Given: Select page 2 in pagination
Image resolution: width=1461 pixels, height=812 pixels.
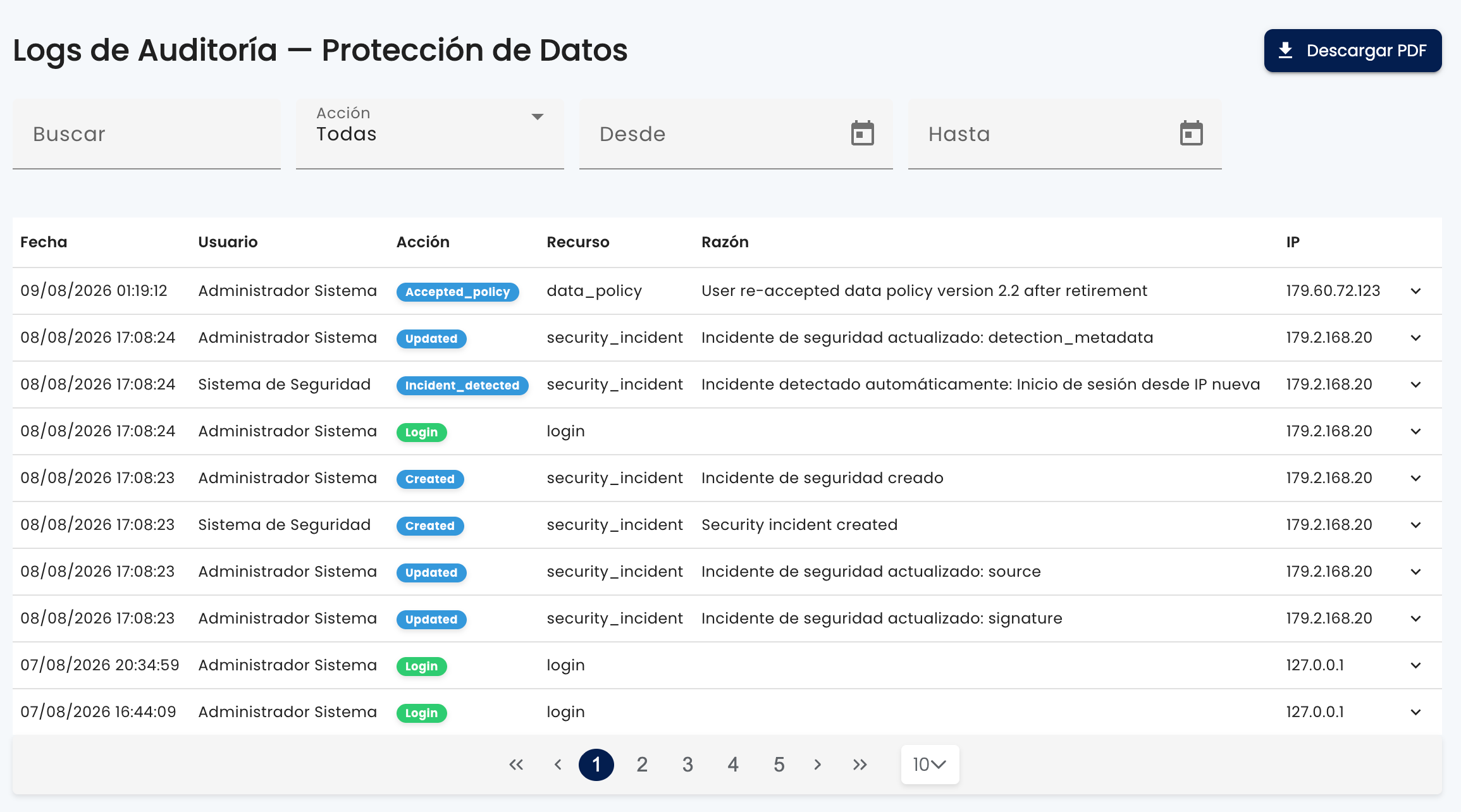Looking at the screenshot, I should (x=642, y=765).
